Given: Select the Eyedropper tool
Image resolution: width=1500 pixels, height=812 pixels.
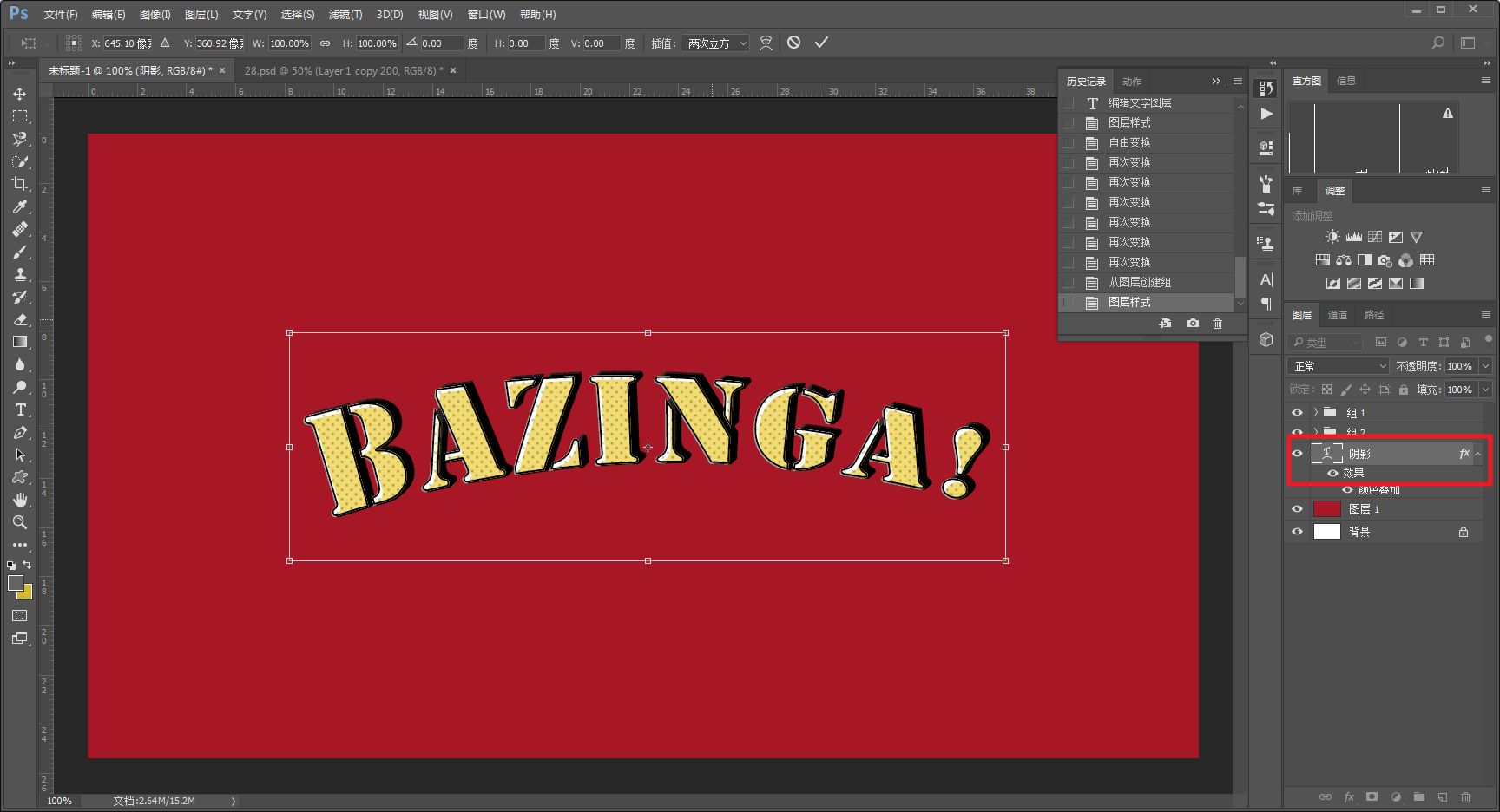Looking at the screenshot, I should pos(20,206).
